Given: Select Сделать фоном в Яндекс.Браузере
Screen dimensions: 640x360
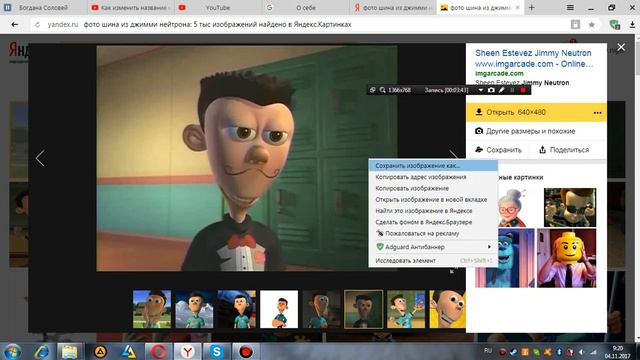Looking at the screenshot, I should pos(433,222).
